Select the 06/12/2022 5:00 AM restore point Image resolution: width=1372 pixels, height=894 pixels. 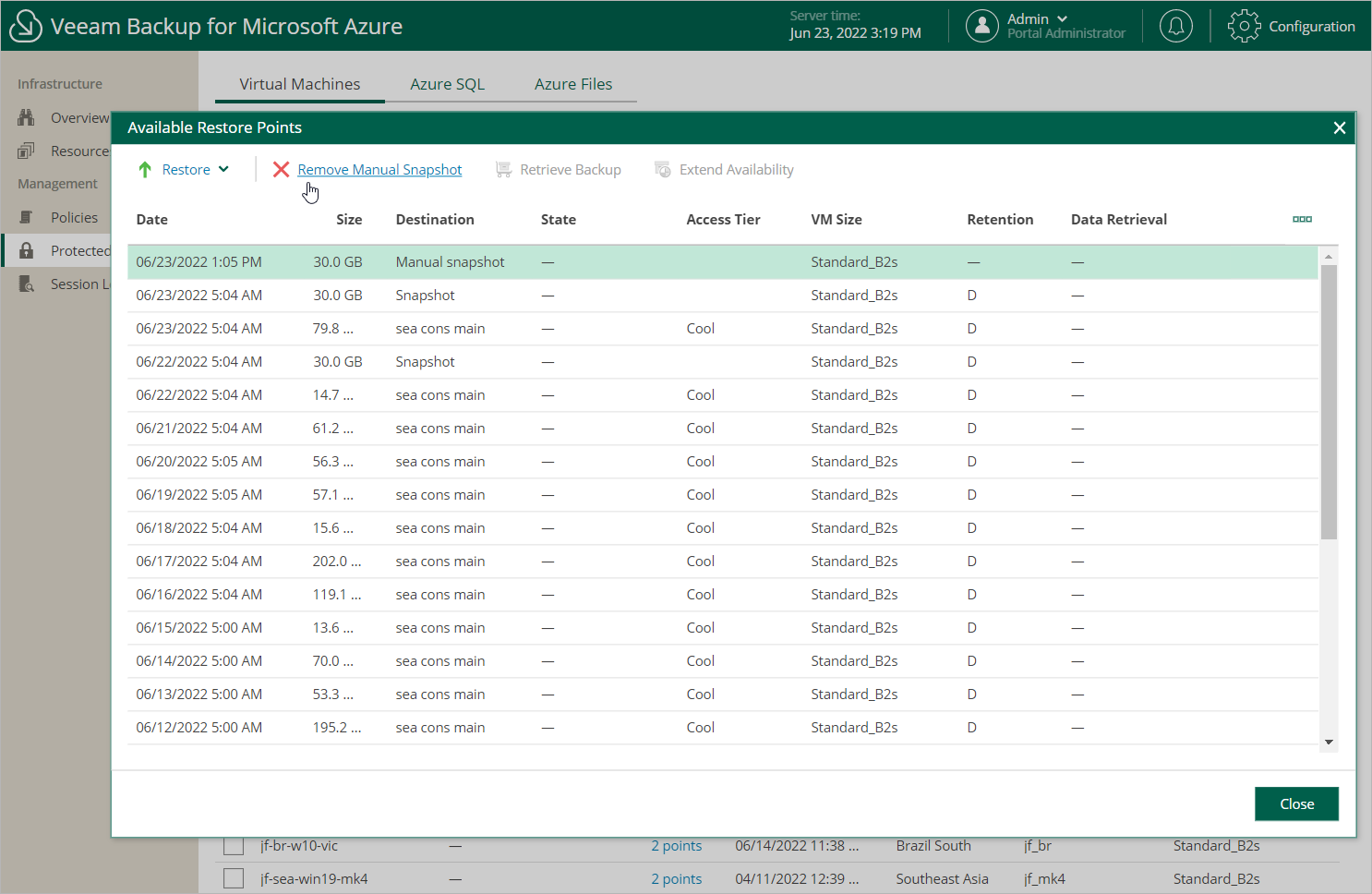[x=723, y=728]
